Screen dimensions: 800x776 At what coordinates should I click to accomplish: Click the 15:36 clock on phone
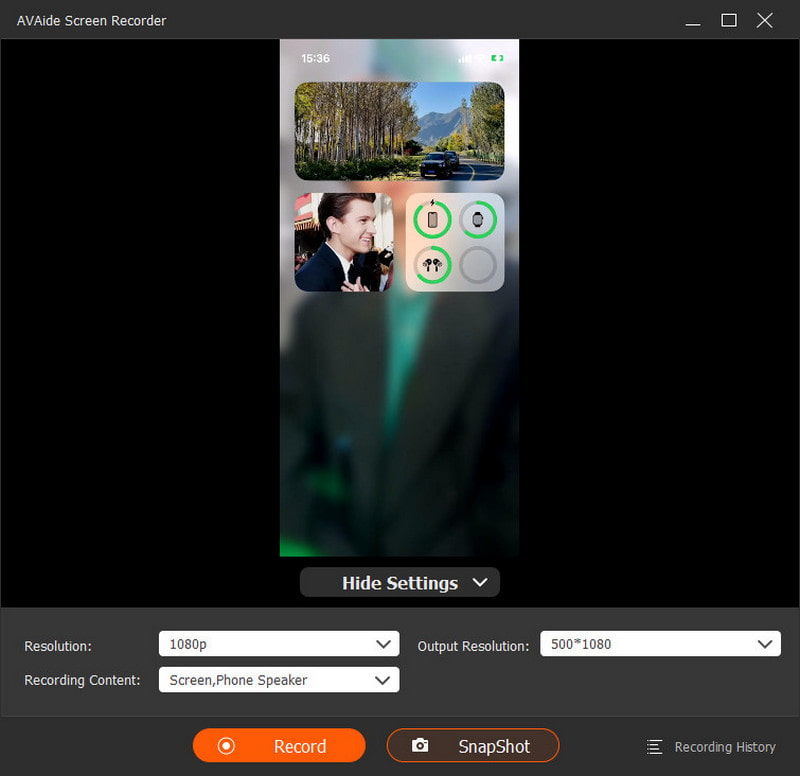(315, 59)
